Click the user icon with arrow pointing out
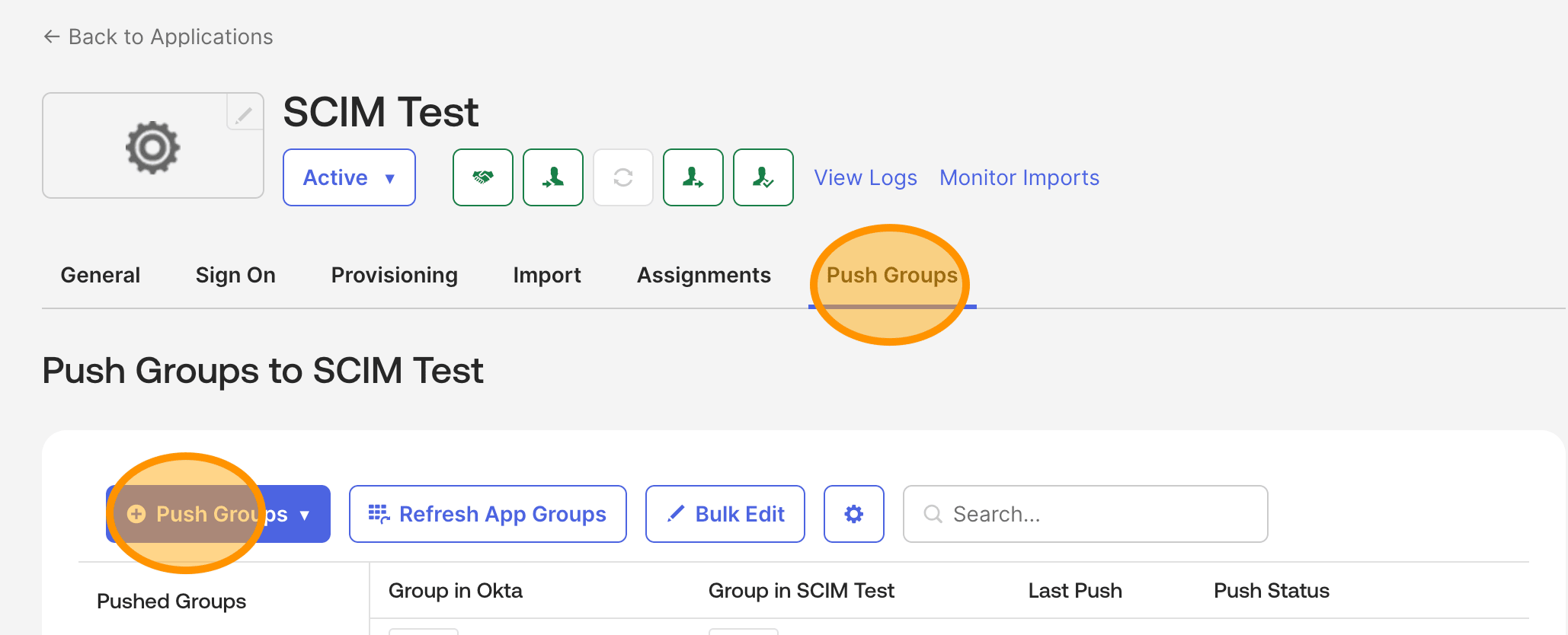This screenshot has height=635, width=1568. [x=693, y=177]
